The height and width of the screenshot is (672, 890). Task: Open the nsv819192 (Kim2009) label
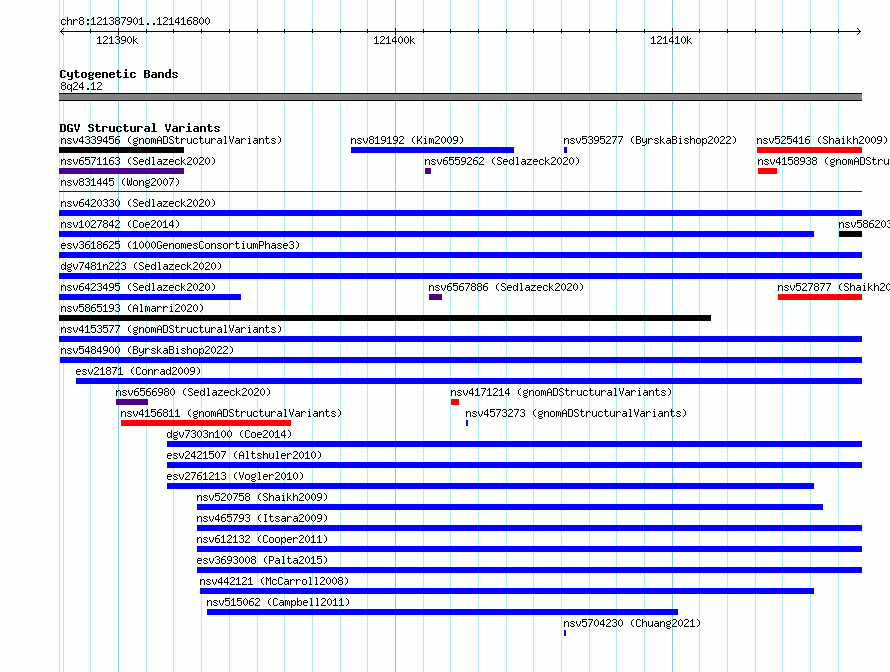click(407, 140)
